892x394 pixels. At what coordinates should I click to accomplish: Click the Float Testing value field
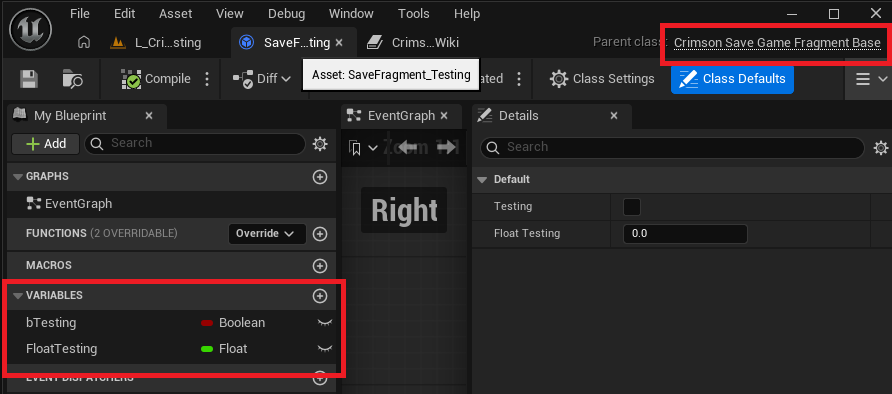click(685, 234)
